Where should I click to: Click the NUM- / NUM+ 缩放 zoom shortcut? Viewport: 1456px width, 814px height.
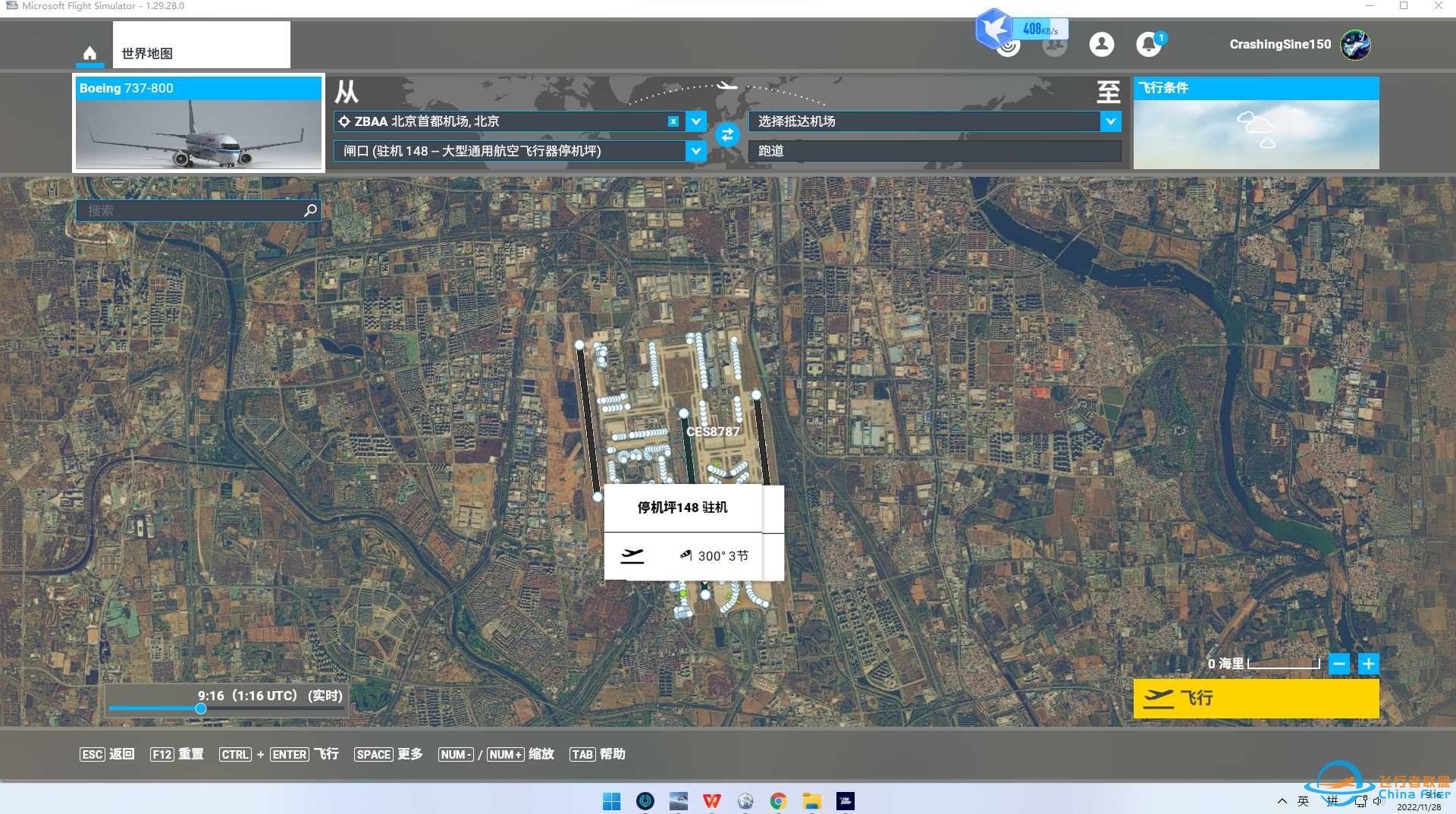tap(496, 754)
